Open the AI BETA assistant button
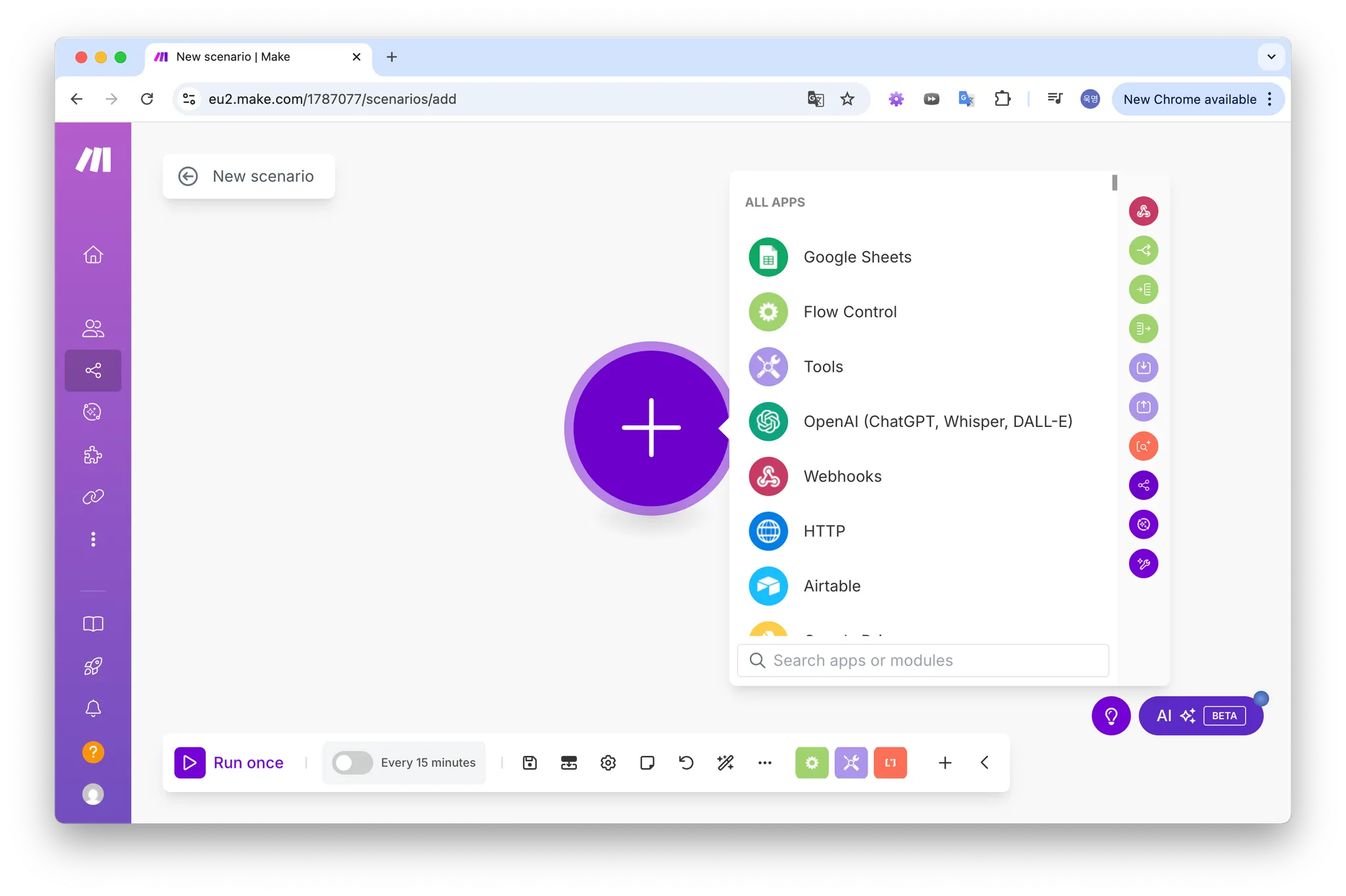Image resolution: width=1346 pixels, height=896 pixels. click(x=1201, y=715)
